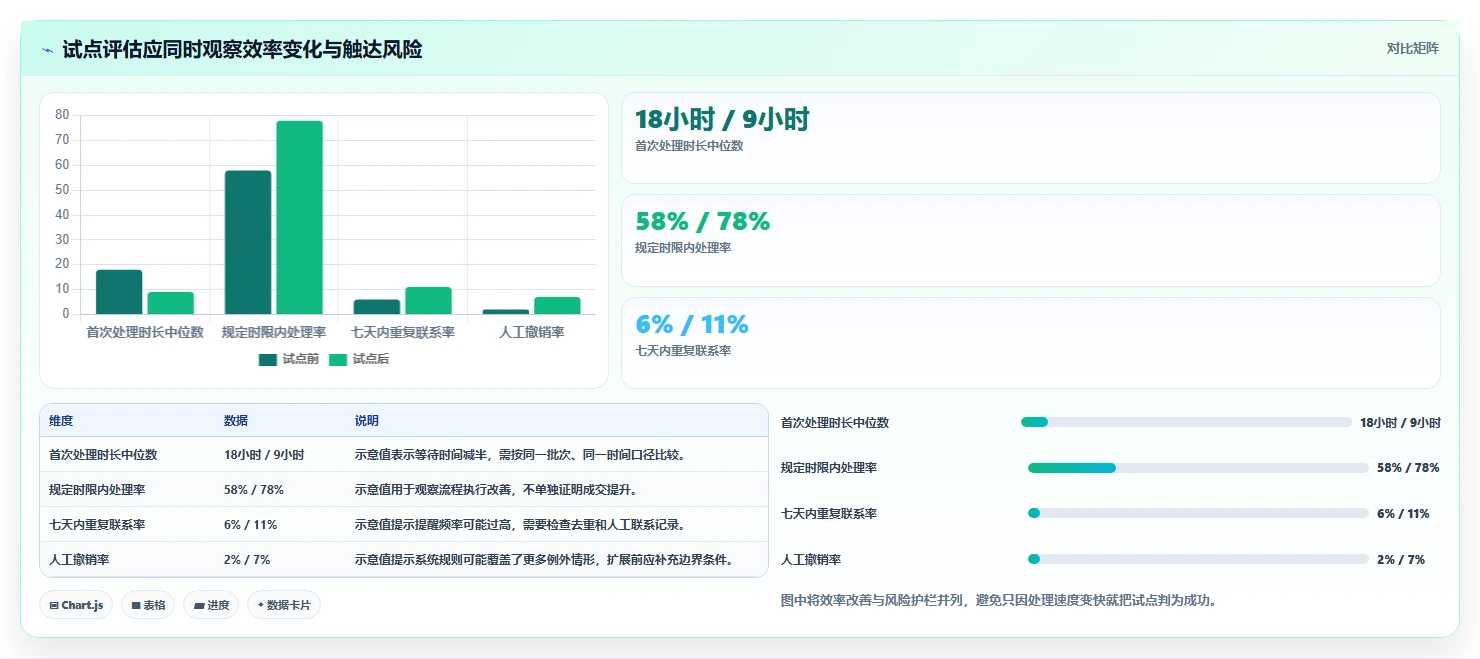This screenshot has height=659, width=1480.
Task: Click the 数据 table column header
Action: pos(236,421)
